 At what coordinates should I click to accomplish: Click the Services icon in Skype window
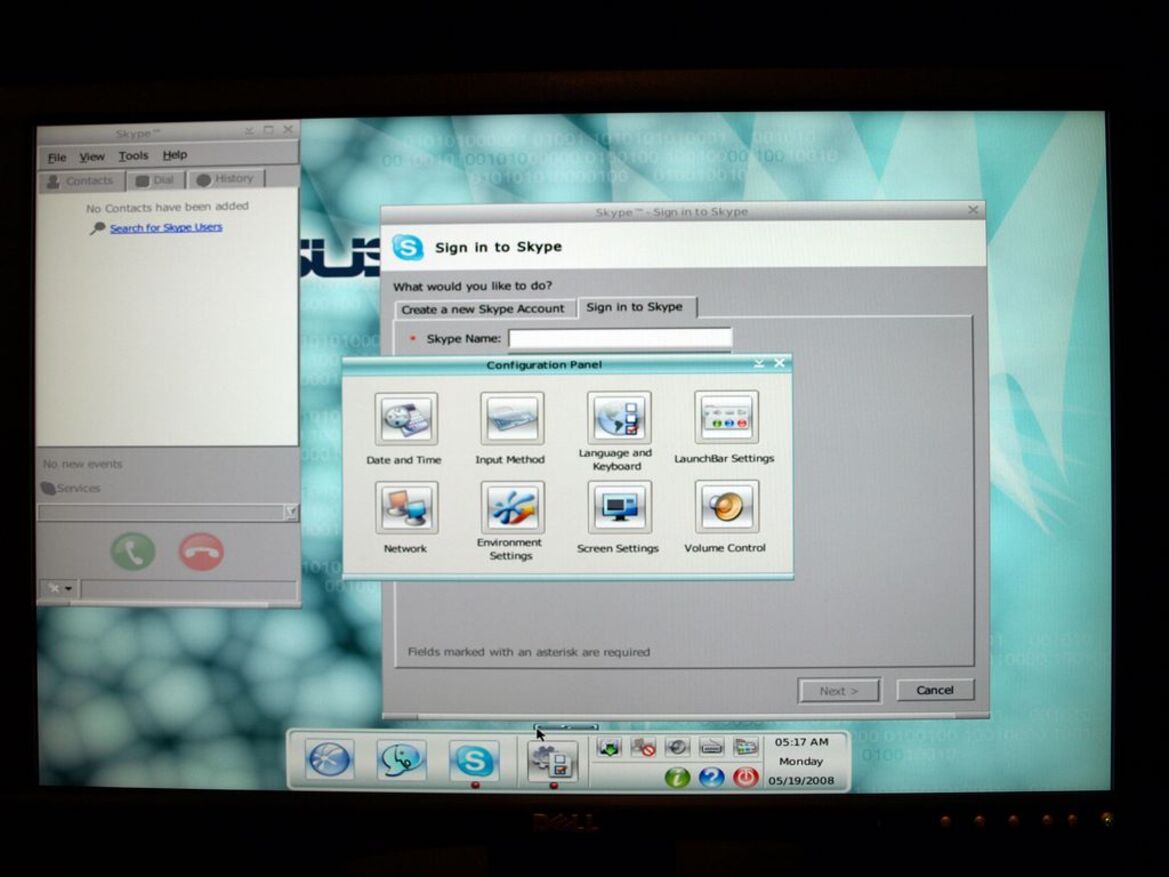pyautogui.click(x=48, y=488)
